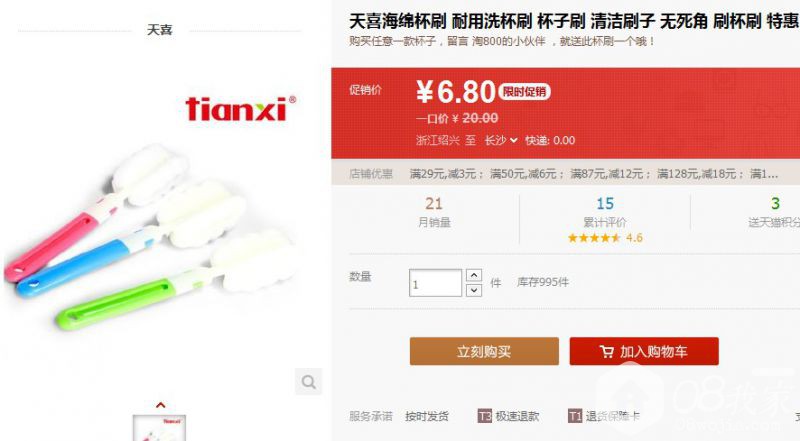This screenshot has height=441, width=800.
Task: Increase quantity with the up arrow
Action: [x=474, y=275]
